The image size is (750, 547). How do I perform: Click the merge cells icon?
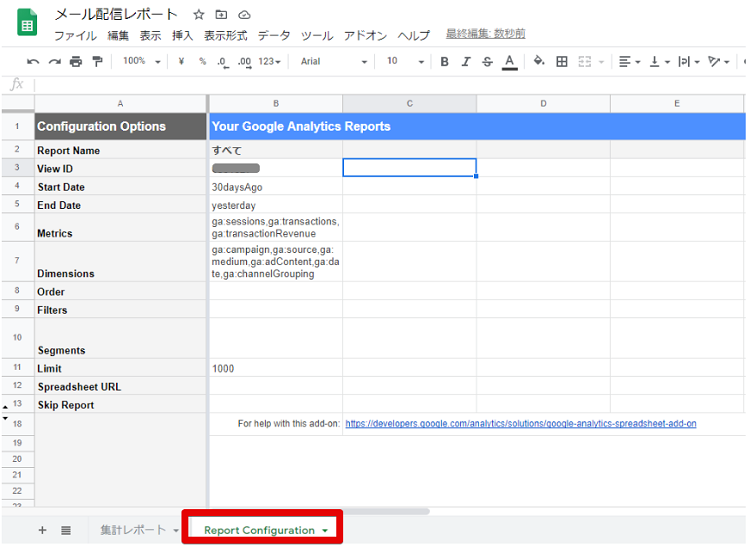pos(585,62)
